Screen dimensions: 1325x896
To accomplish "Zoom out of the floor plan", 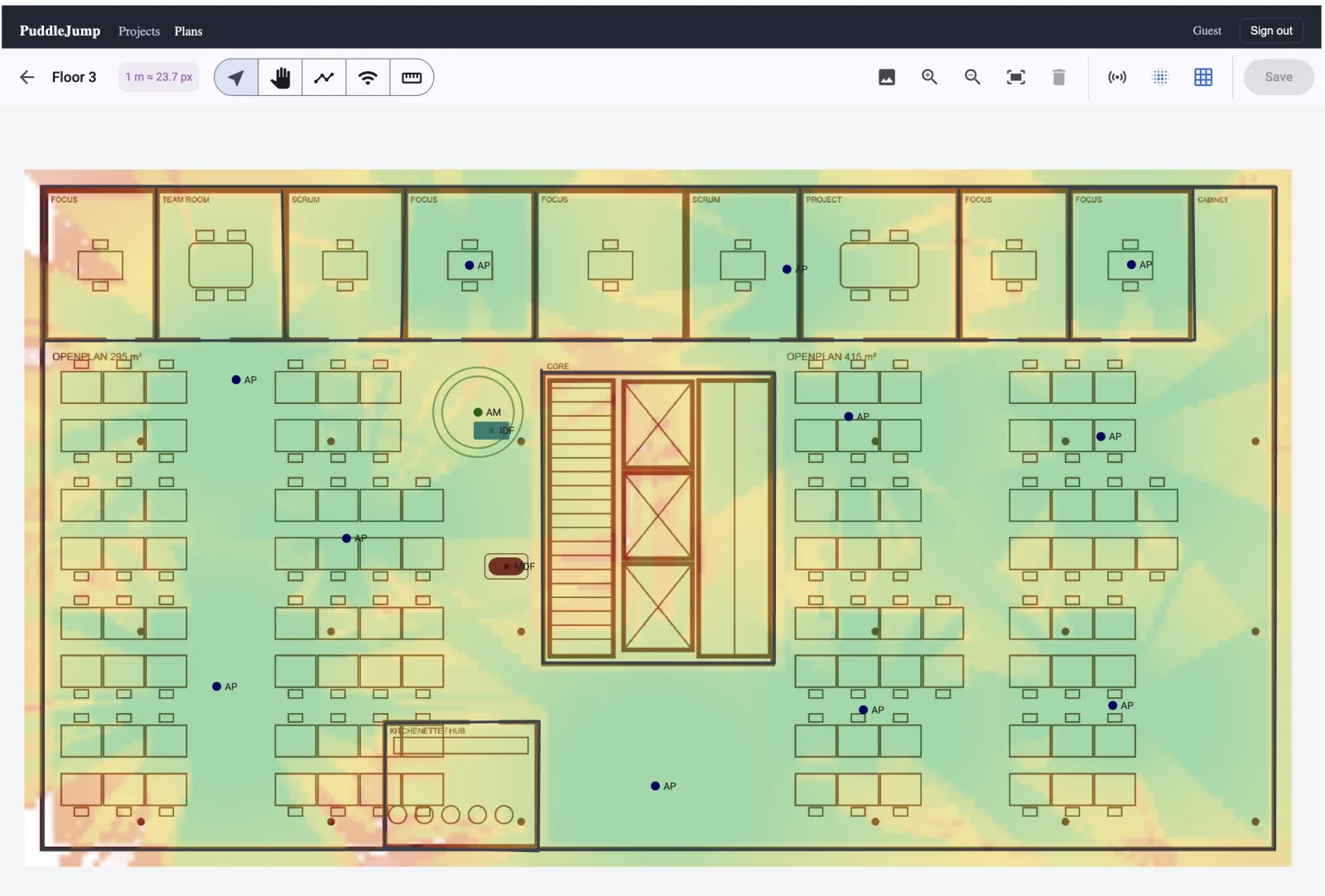I will pyautogui.click(x=973, y=77).
